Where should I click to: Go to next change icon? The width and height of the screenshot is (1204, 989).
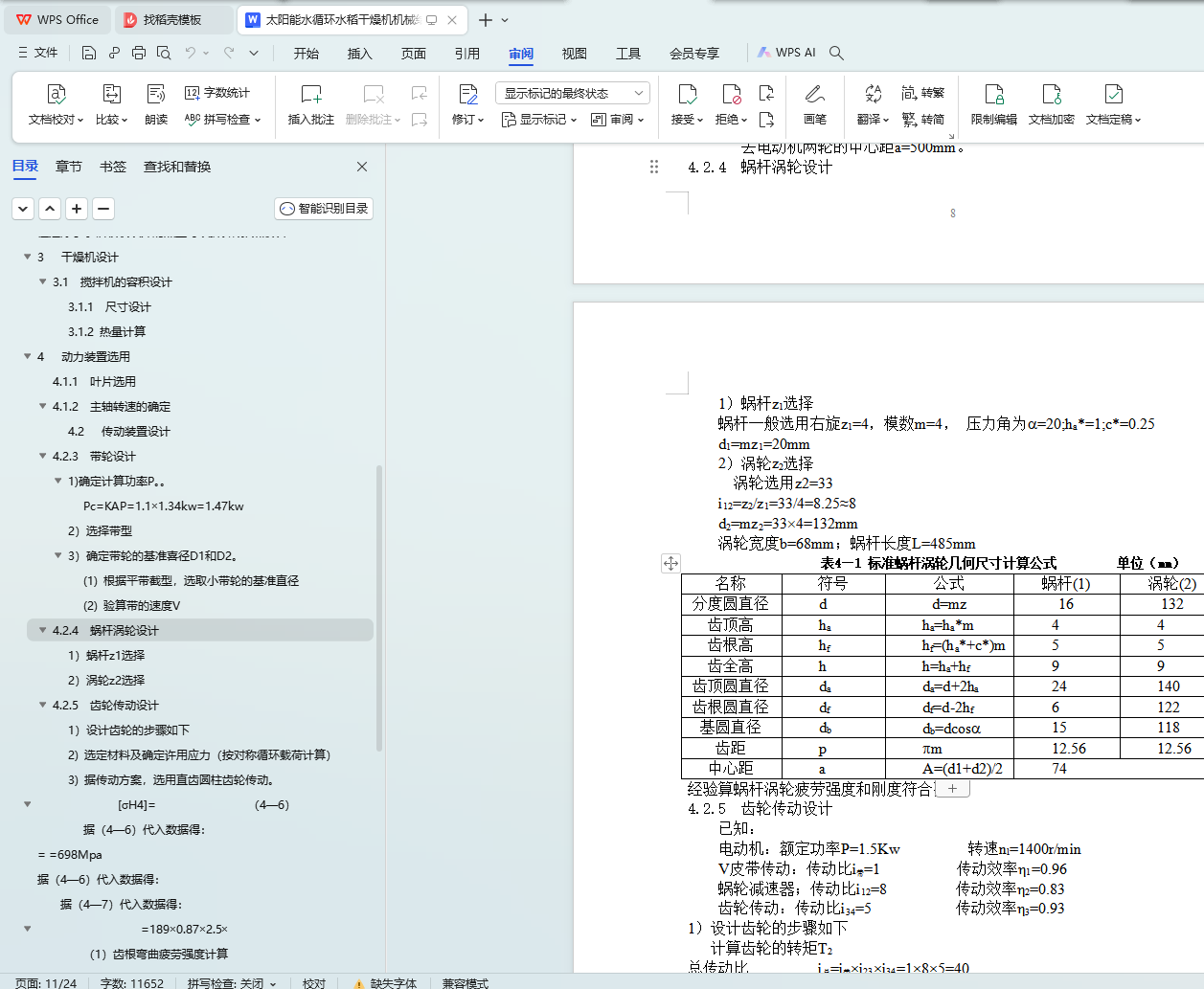tap(766, 120)
